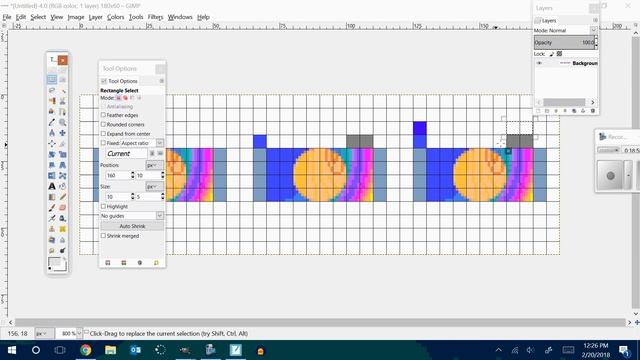Select the Ellipse Select tool
The width and height of the screenshot is (640, 360).
[62, 79]
